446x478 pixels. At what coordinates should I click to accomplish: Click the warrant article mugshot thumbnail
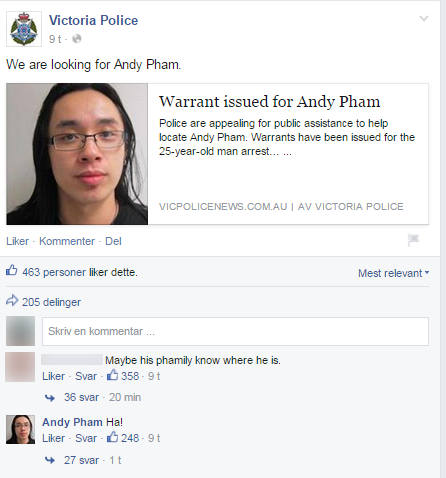point(77,154)
